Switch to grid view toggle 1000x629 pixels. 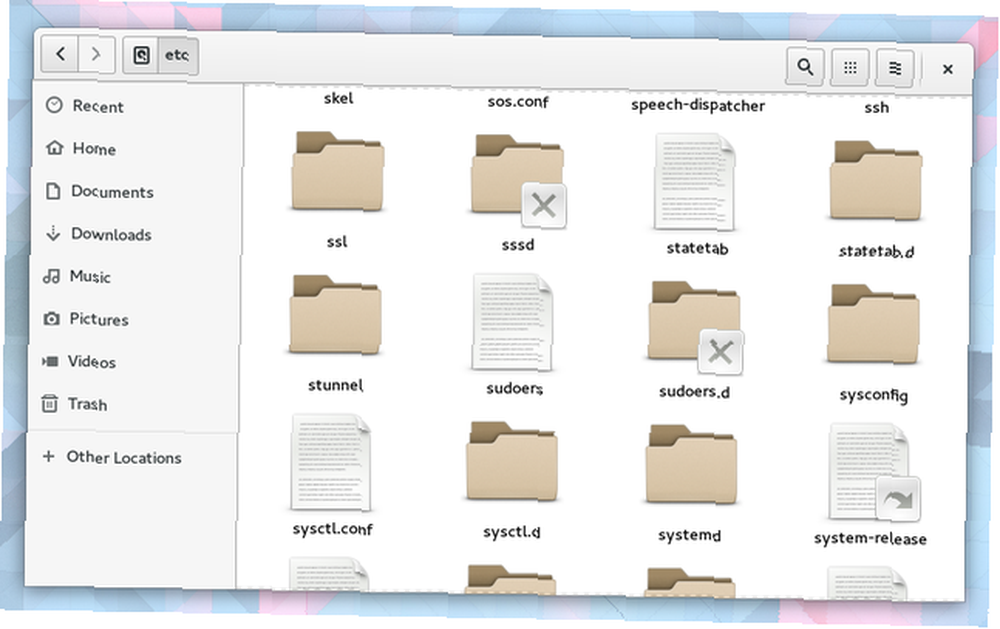click(849, 68)
